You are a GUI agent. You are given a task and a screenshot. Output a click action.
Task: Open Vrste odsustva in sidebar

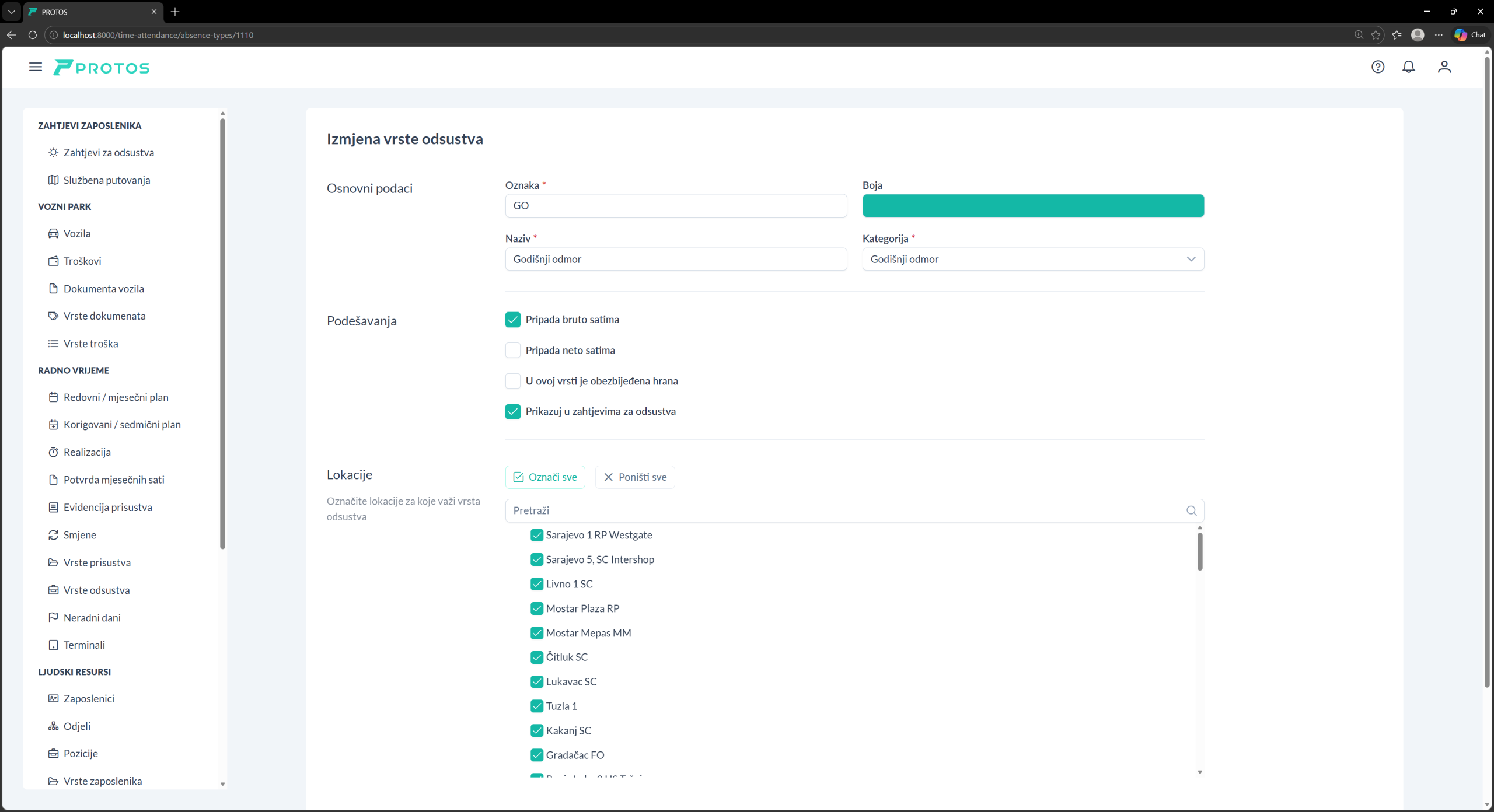click(96, 590)
